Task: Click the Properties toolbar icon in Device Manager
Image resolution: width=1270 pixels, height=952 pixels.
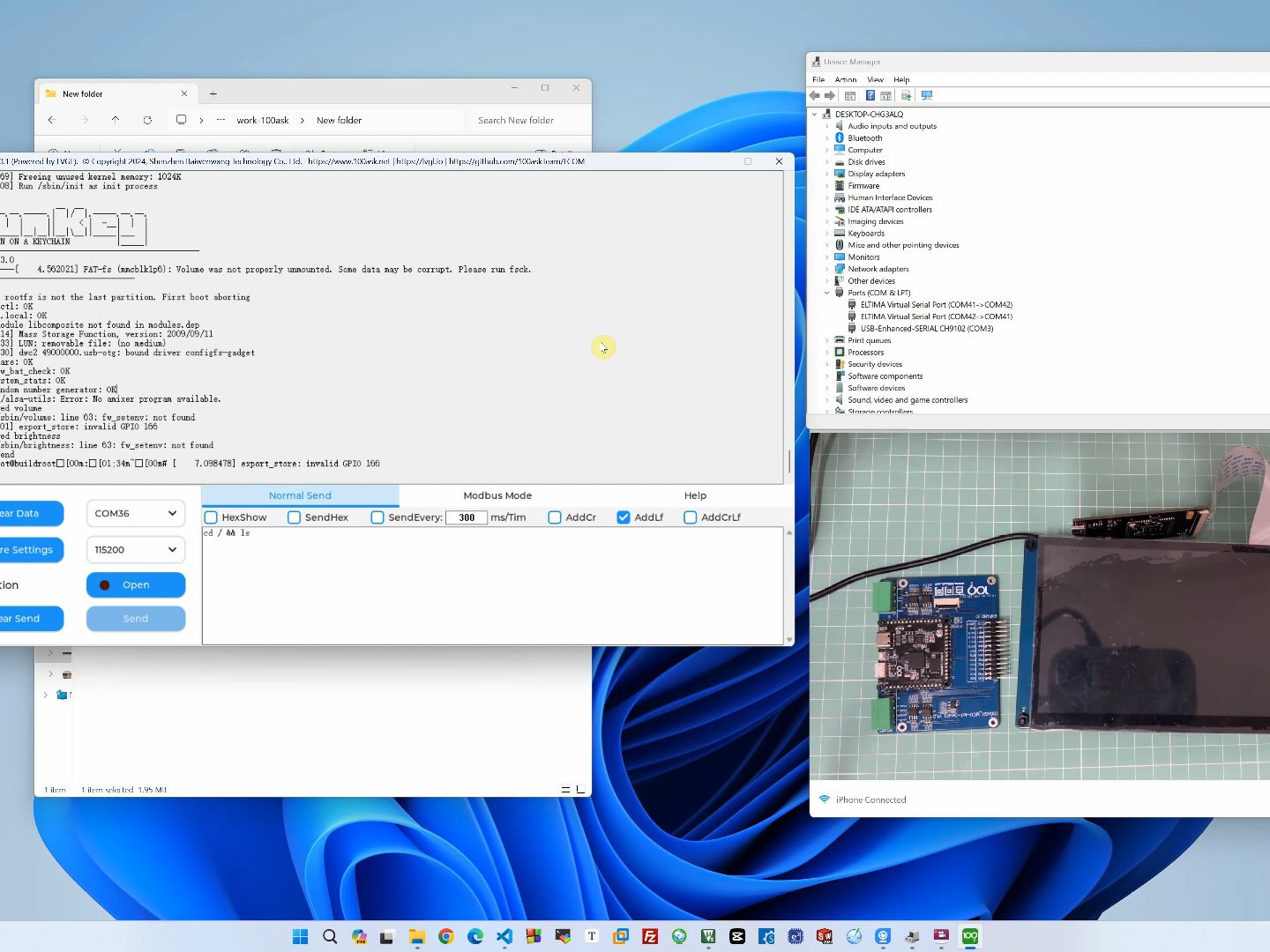Action: [x=885, y=95]
